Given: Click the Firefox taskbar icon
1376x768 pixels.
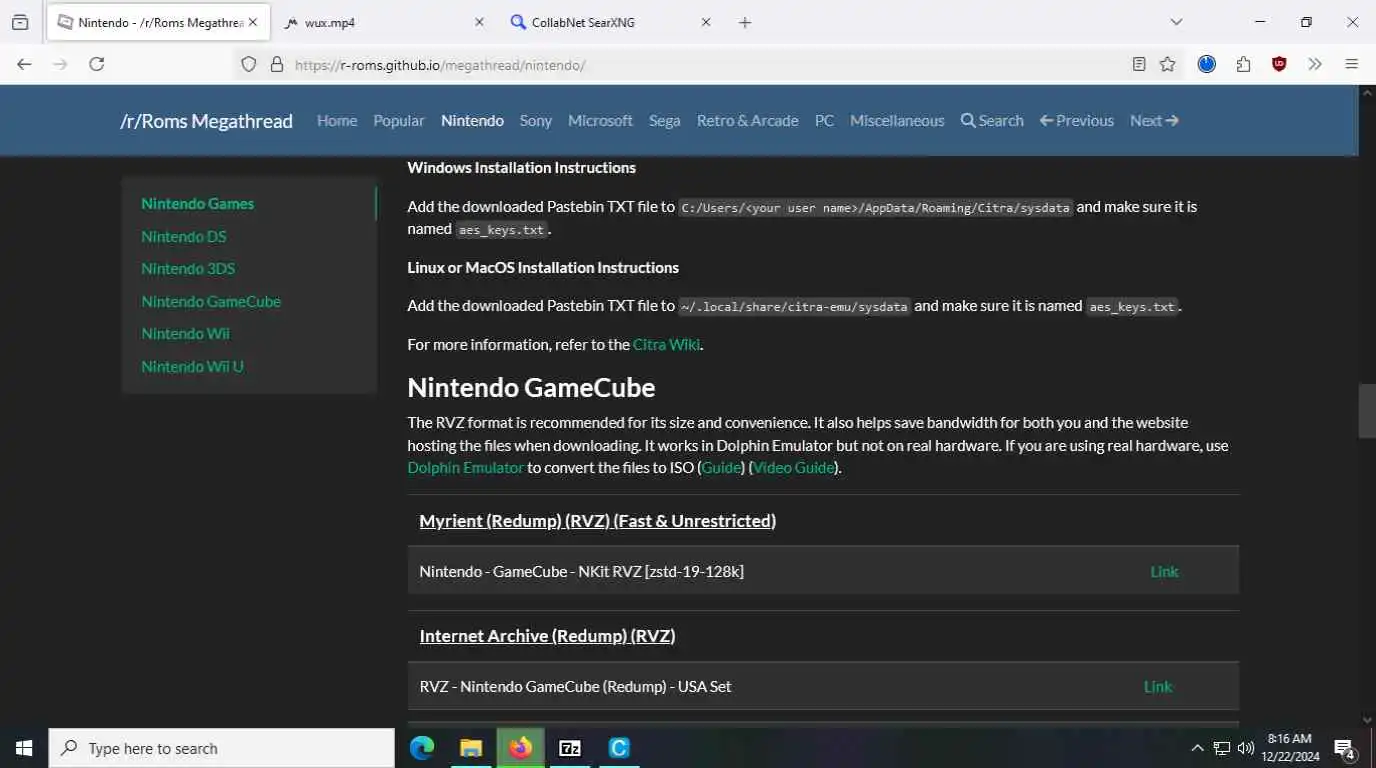Looking at the screenshot, I should tap(520, 748).
